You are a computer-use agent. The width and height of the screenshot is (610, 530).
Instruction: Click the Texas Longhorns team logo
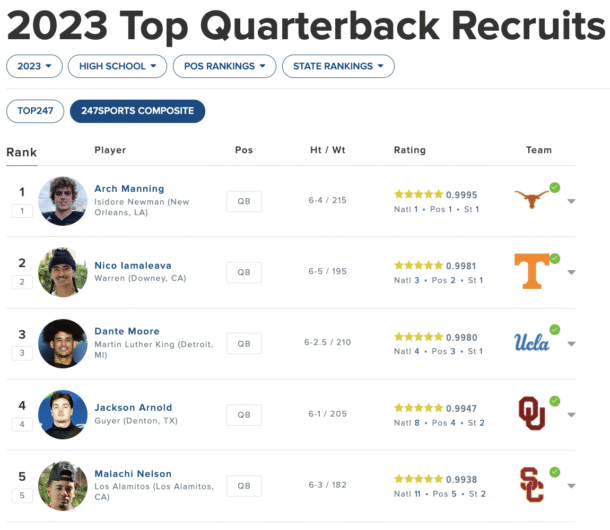(531, 199)
